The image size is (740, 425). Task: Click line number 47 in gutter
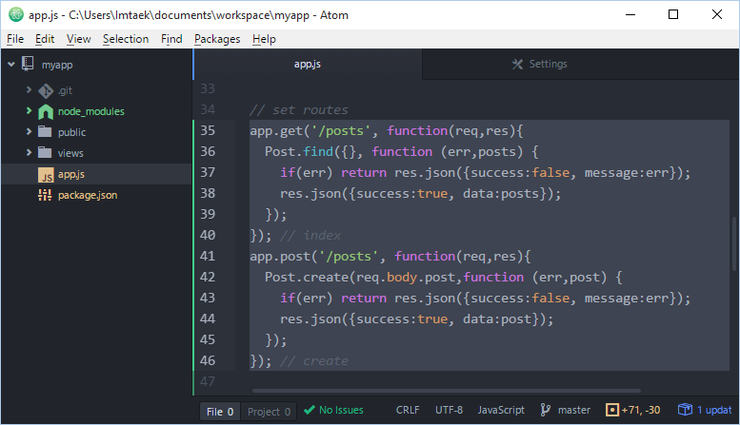(x=208, y=381)
